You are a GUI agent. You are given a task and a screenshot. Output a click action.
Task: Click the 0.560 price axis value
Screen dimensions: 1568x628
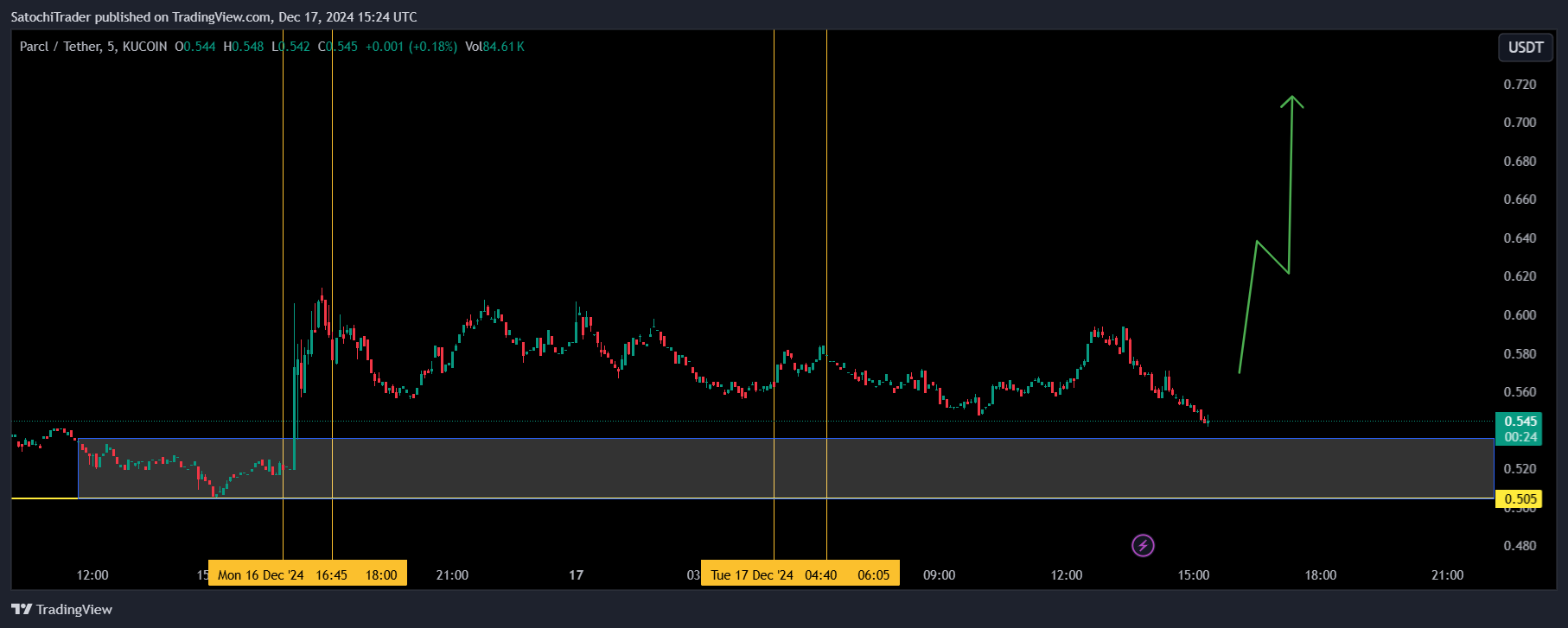click(x=1520, y=391)
